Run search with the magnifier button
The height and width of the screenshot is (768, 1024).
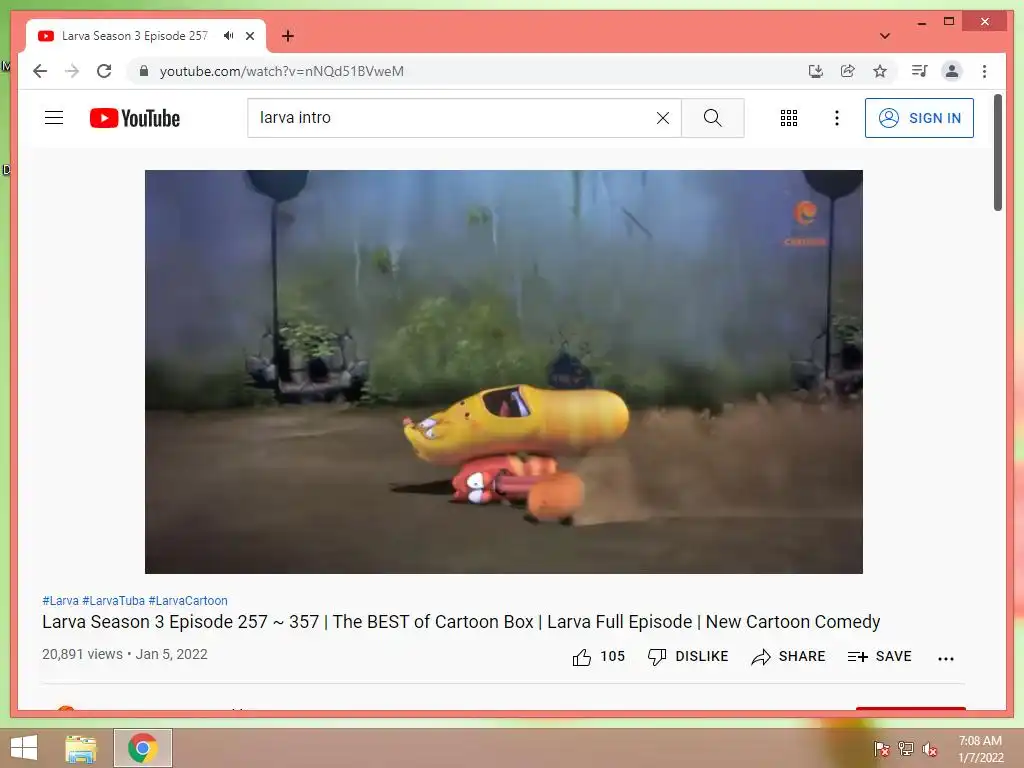[712, 118]
